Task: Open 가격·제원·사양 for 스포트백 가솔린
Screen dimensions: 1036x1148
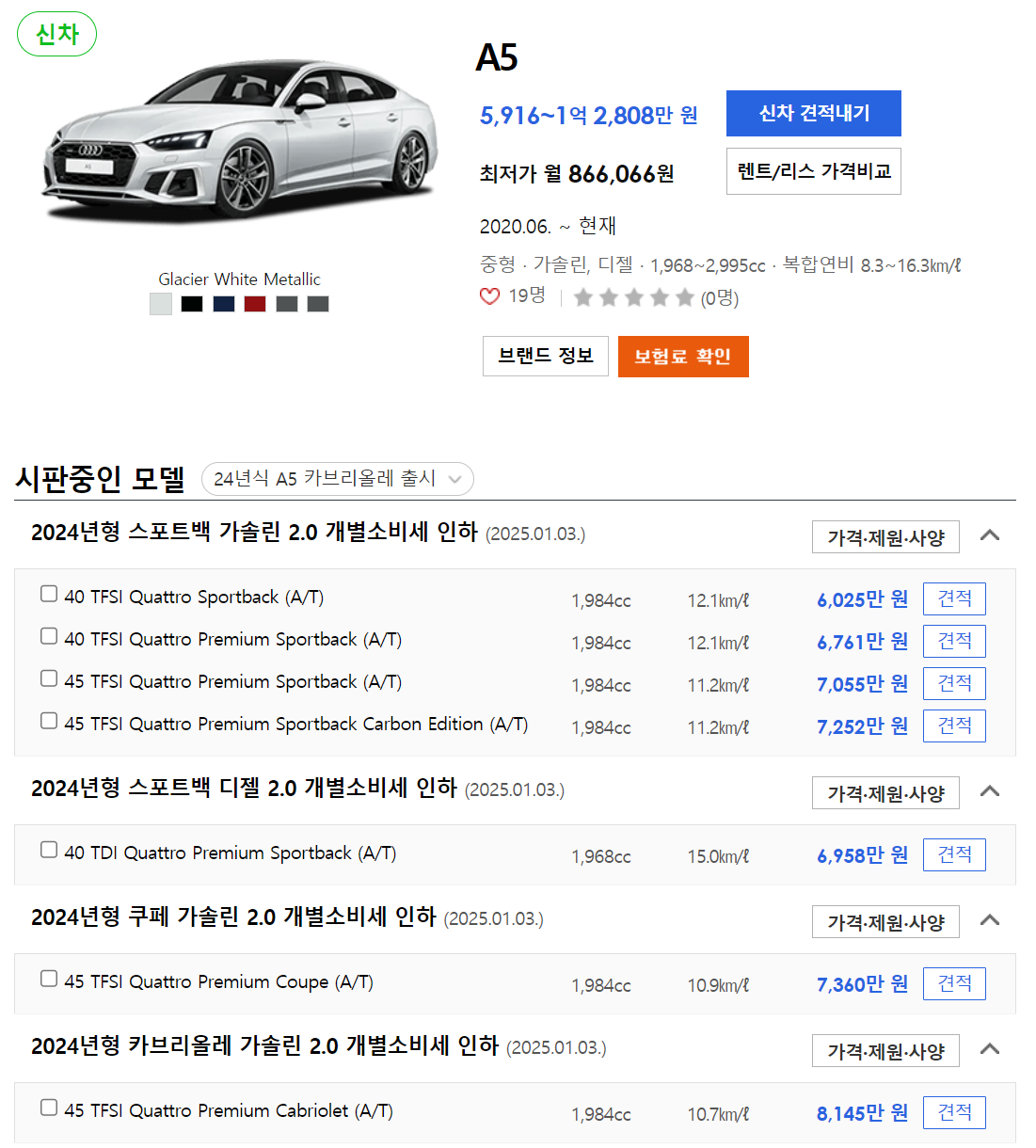Action: (885, 537)
